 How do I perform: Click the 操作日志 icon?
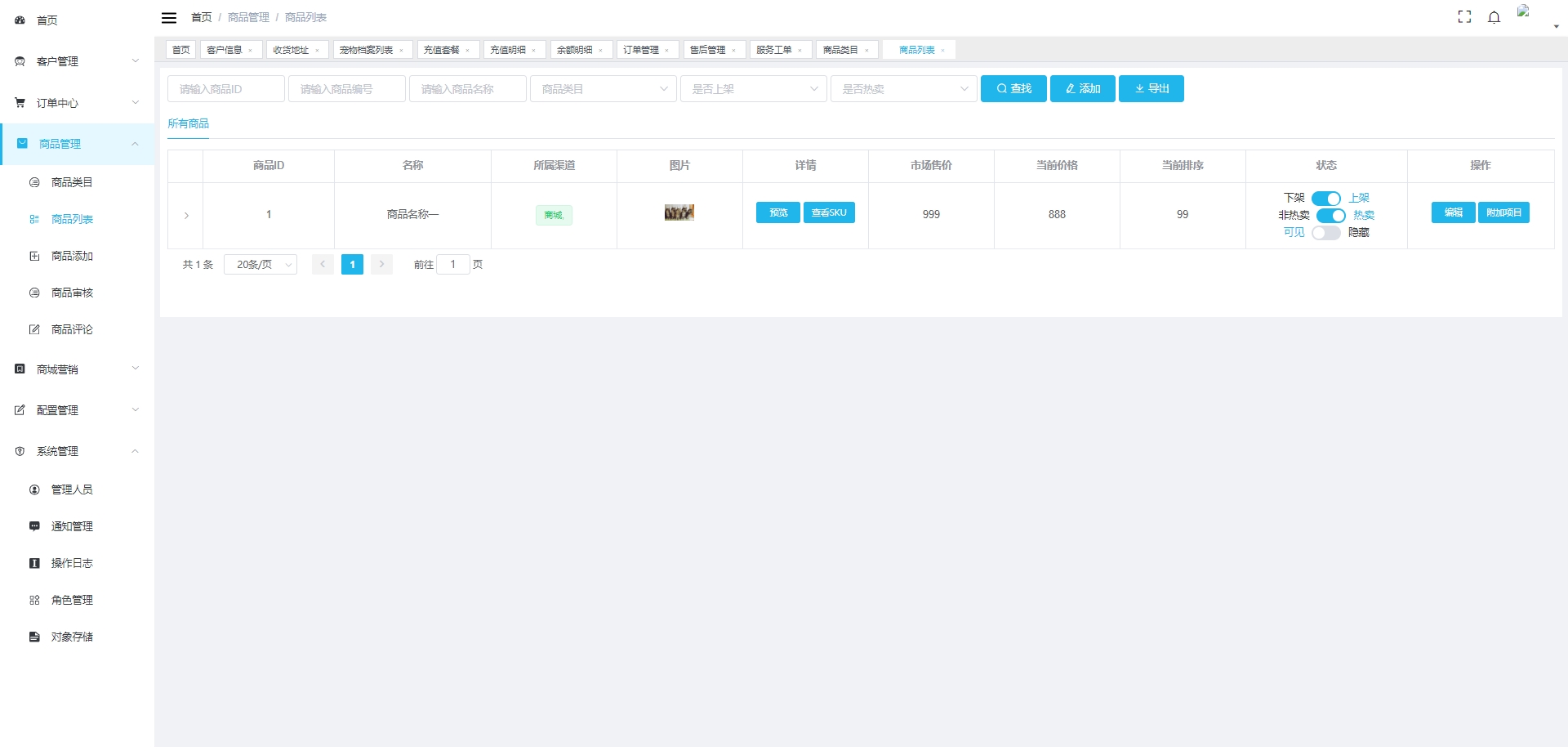34,563
